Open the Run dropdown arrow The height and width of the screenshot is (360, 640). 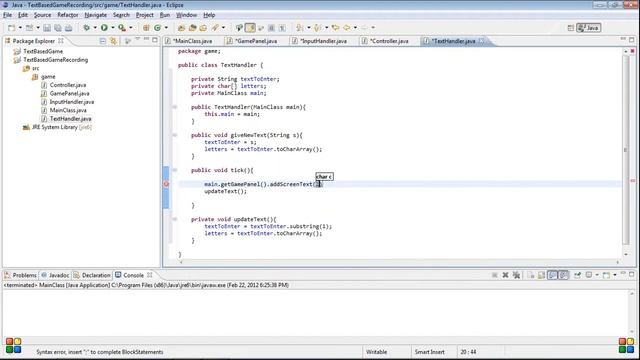pos(113,28)
